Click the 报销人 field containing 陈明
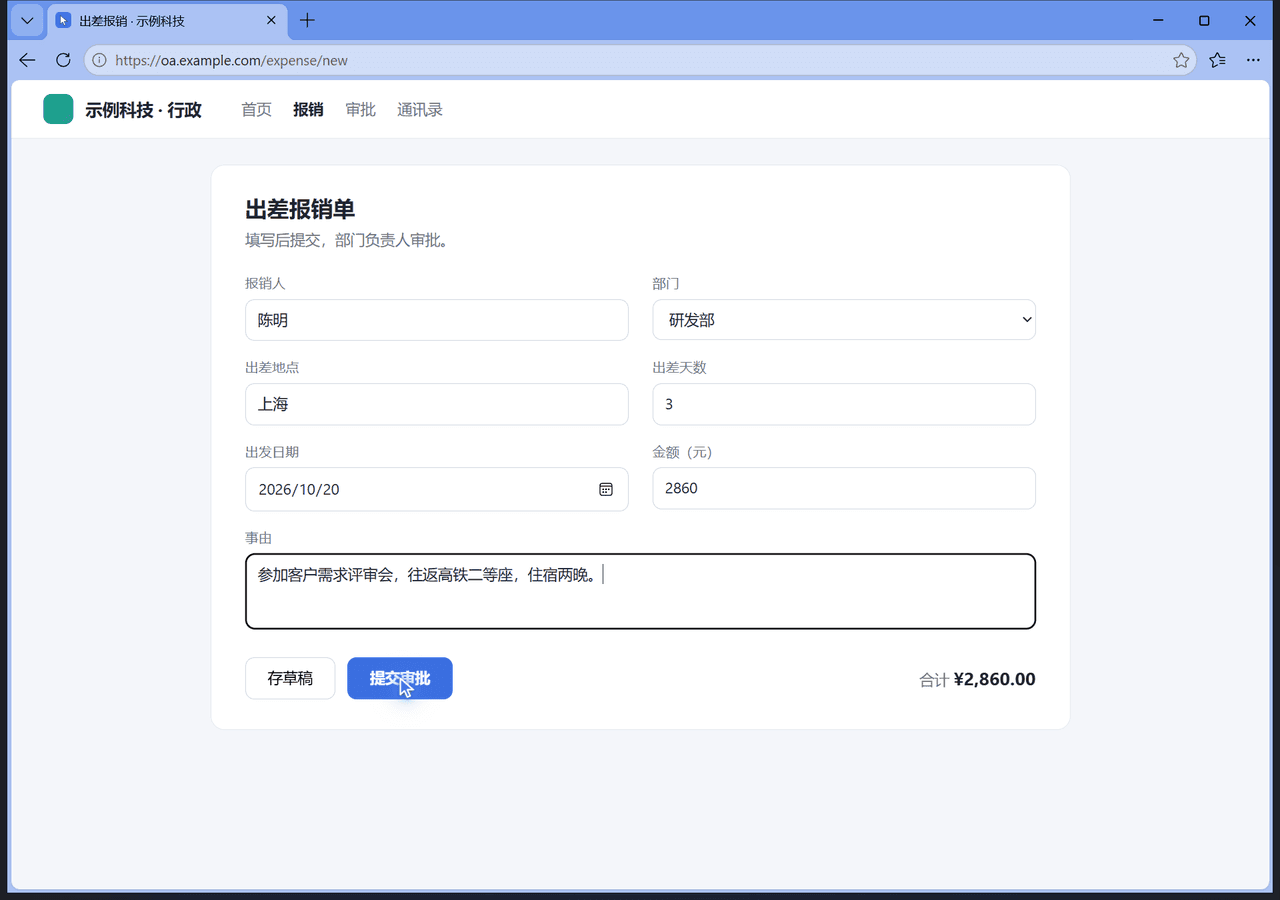Image resolution: width=1280 pixels, height=900 pixels. (437, 320)
